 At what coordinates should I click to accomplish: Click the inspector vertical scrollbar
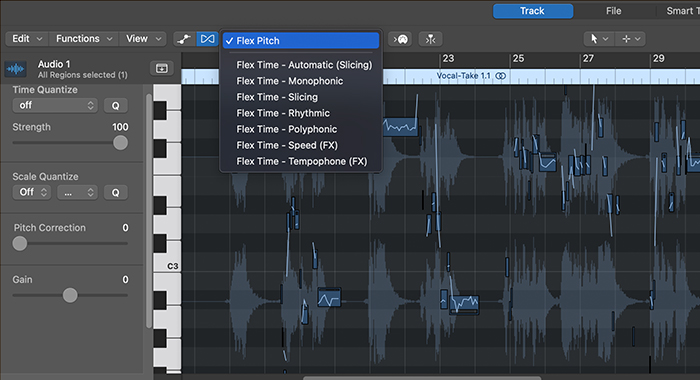(149, 211)
